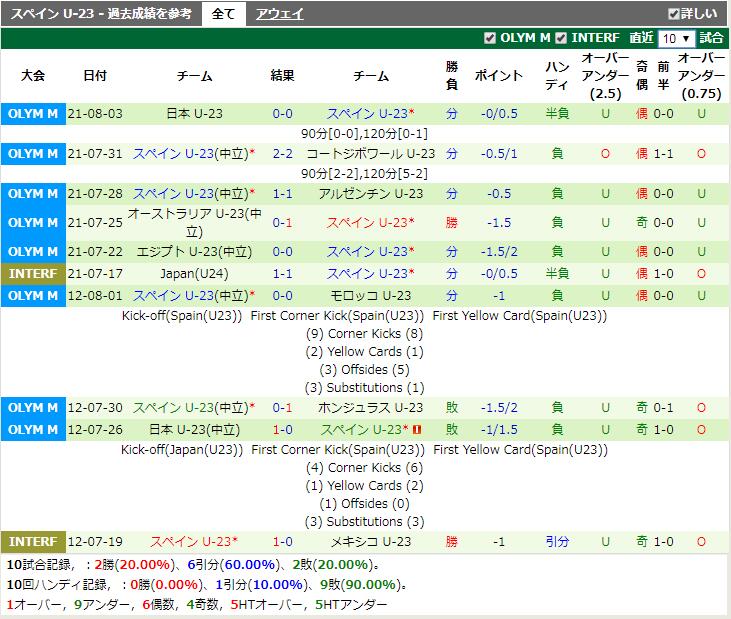Click -1.5/2 handicap for 21-07-22
The image size is (731, 619).
(x=499, y=252)
